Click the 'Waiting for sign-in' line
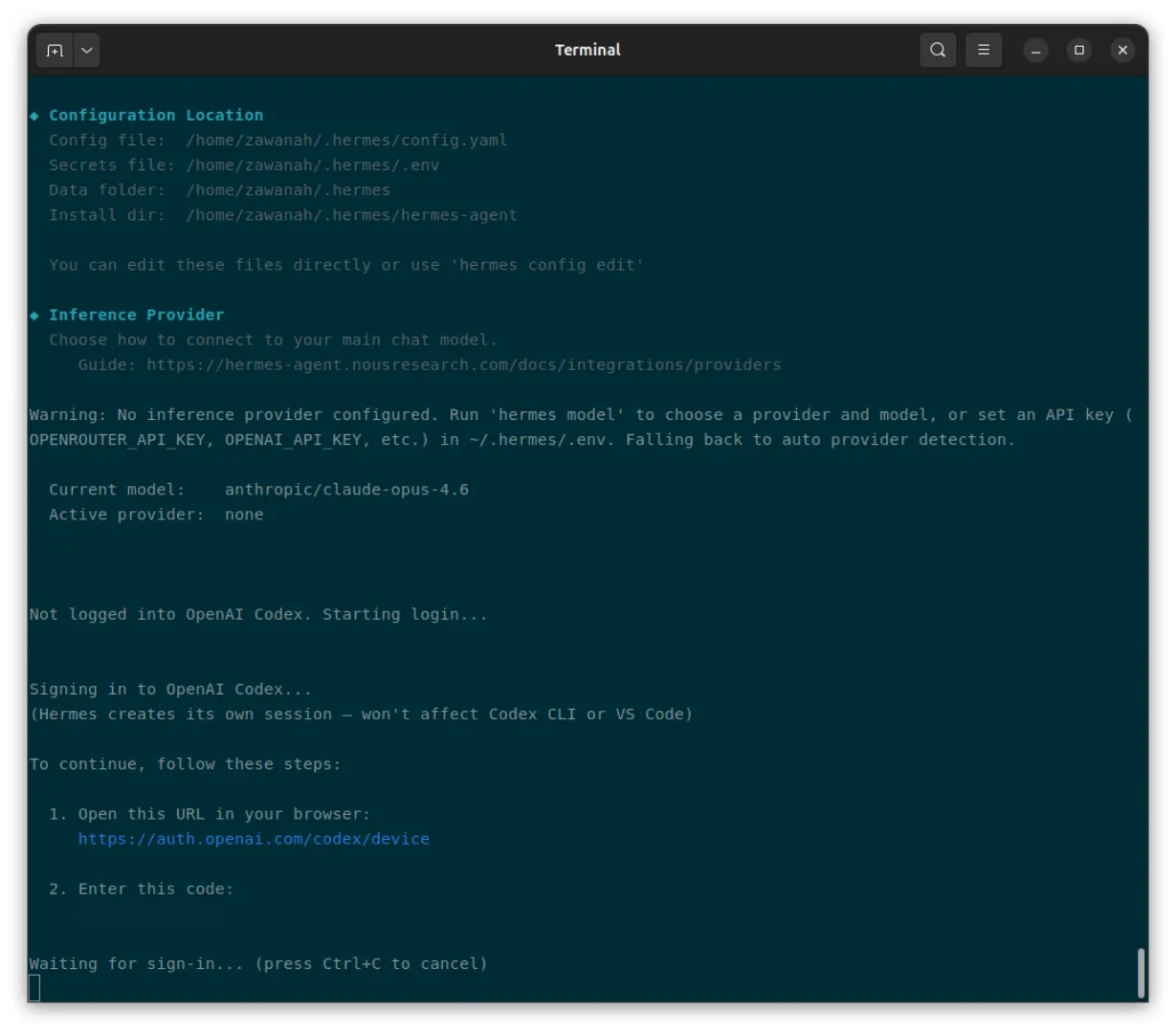This screenshot has height=1033, width=1176. point(258,963)
